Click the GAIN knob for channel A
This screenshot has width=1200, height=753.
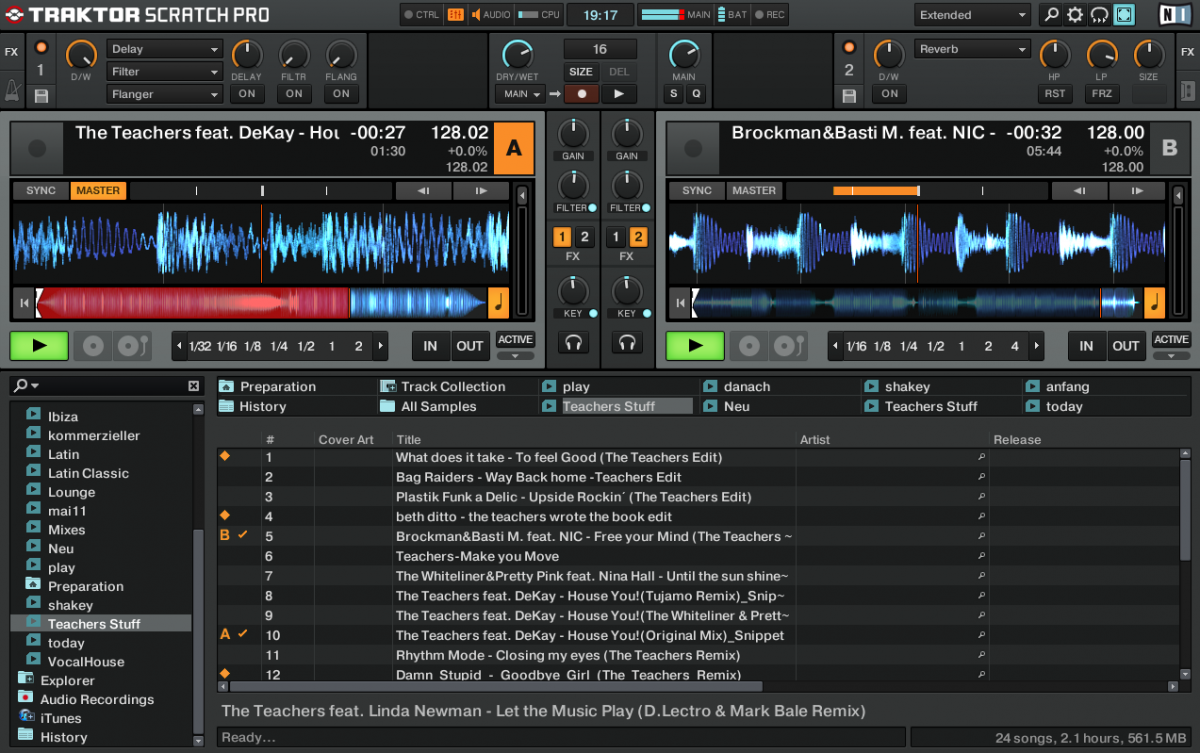tap(573, 132)
